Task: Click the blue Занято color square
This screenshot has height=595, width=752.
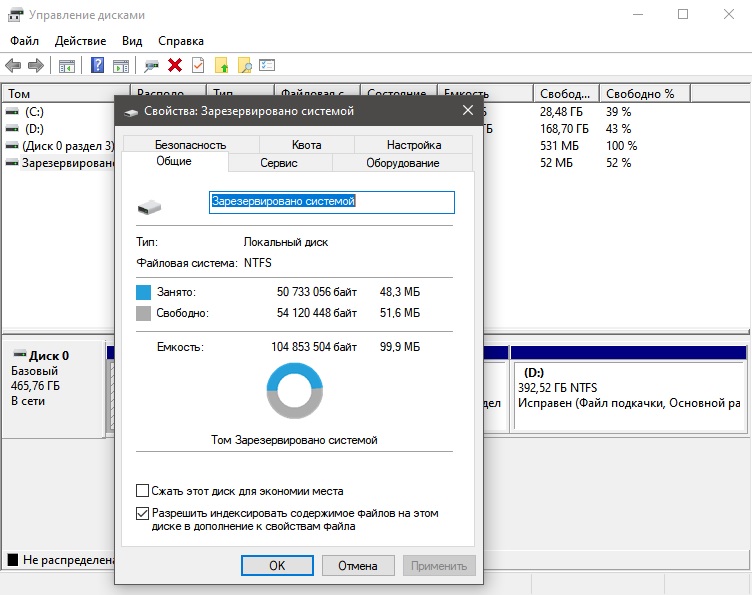Action: (143, 292)
